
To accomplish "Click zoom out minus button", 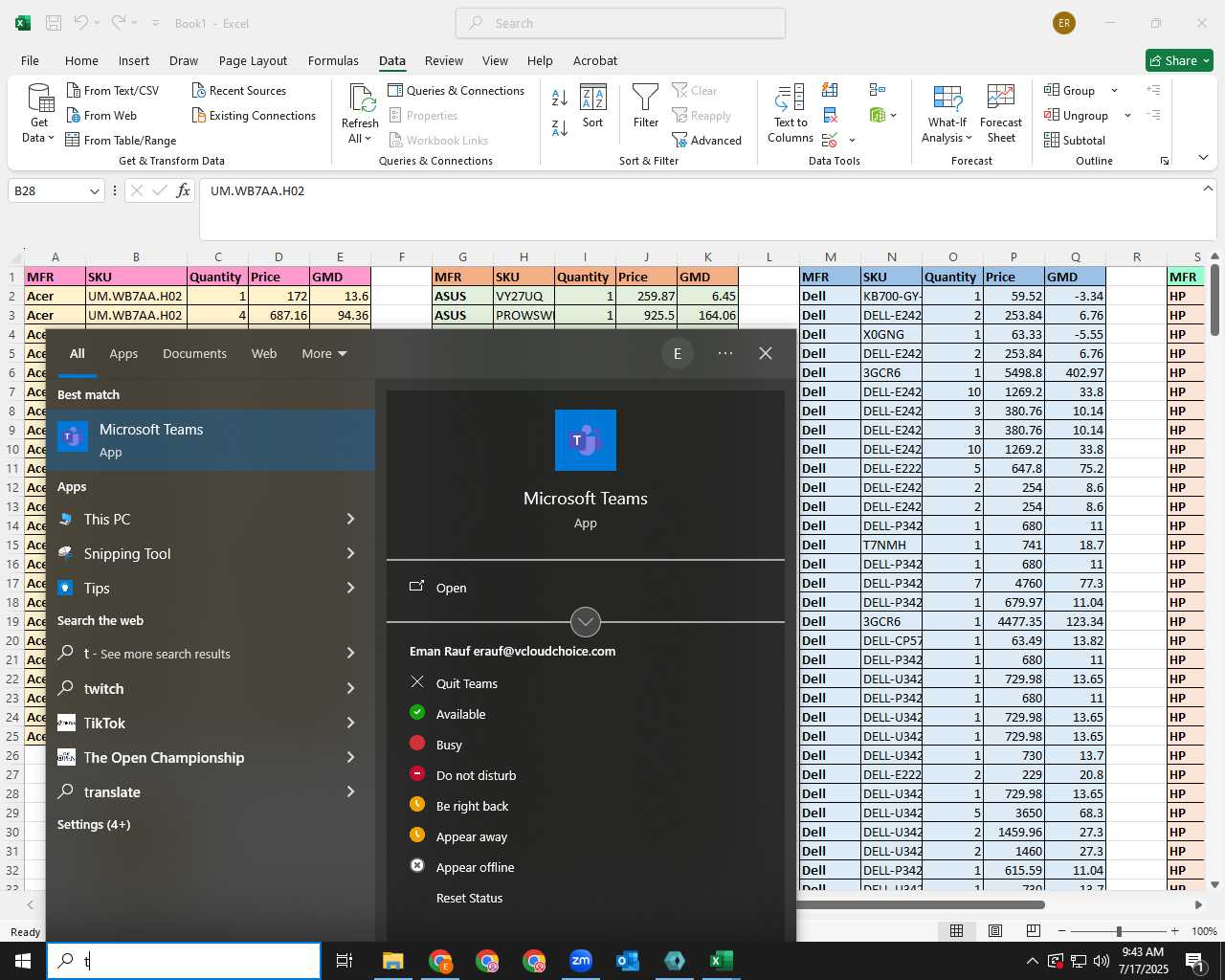I will pyautogui.click(x=1062, y=930).
